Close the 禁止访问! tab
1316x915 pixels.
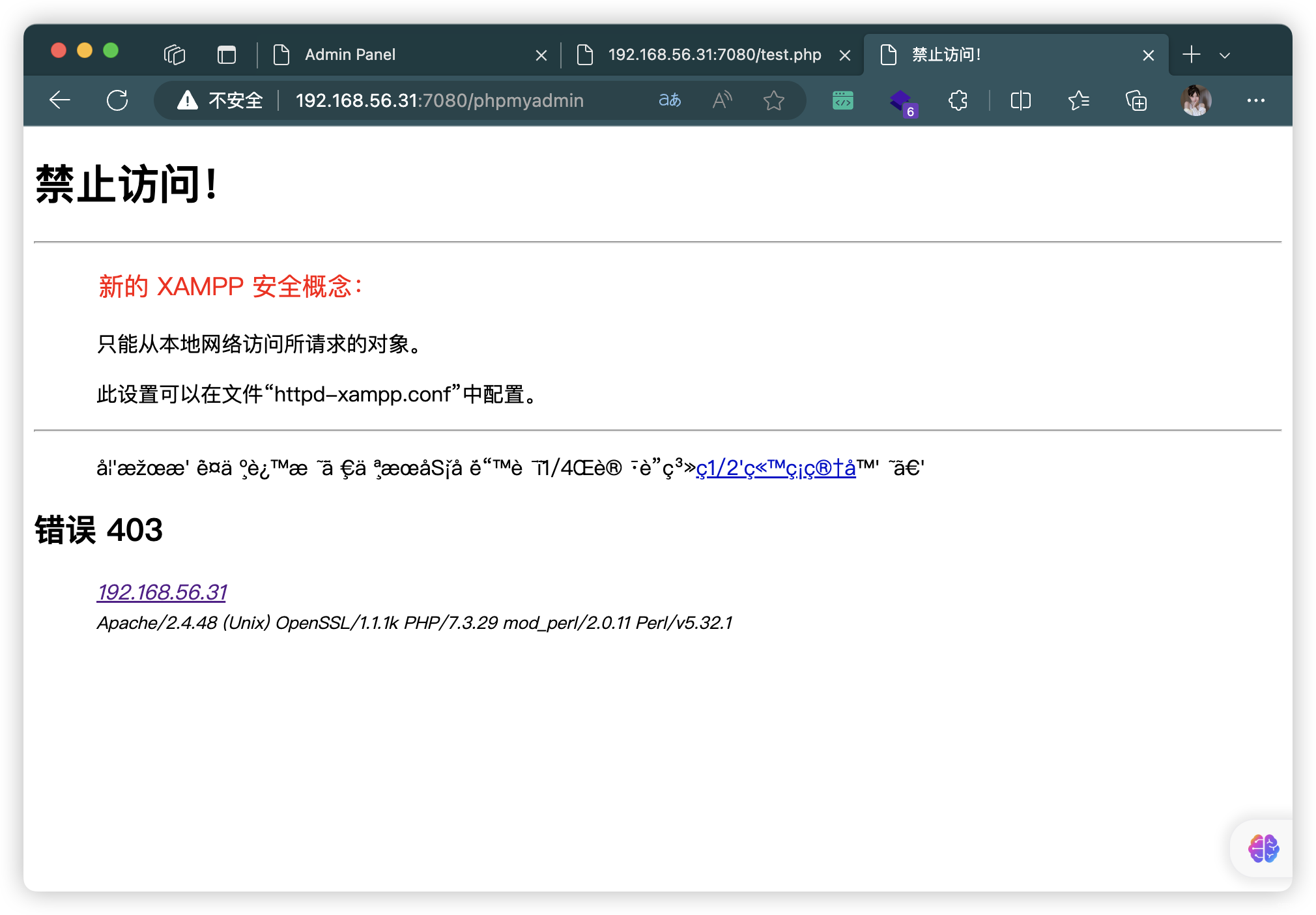tap(1149, 55)
